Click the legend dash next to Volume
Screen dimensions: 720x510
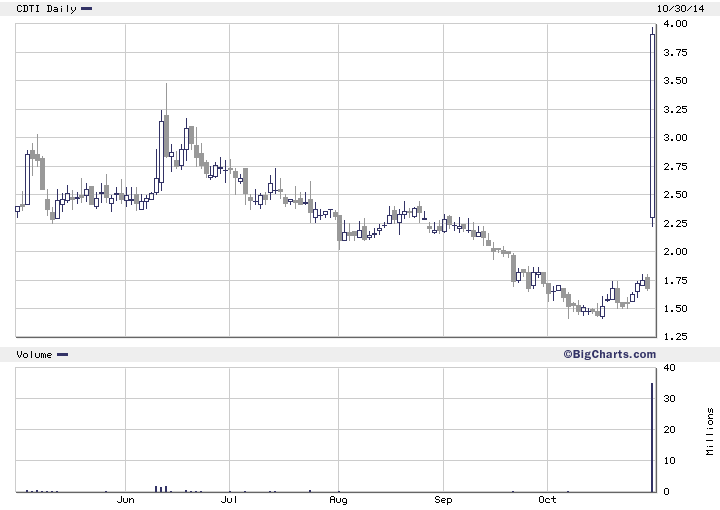tap(62, 354)
